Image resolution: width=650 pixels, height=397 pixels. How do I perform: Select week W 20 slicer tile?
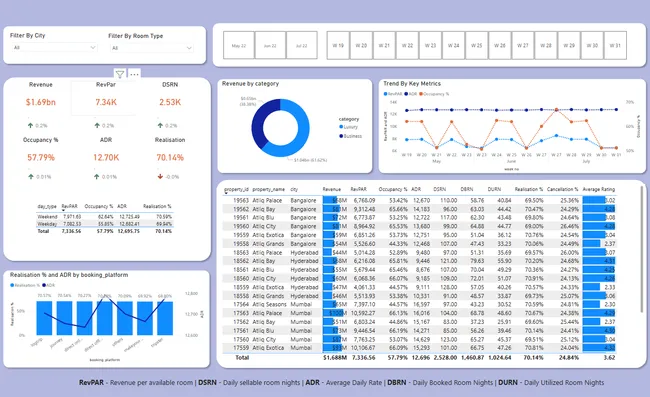point(361,45)
